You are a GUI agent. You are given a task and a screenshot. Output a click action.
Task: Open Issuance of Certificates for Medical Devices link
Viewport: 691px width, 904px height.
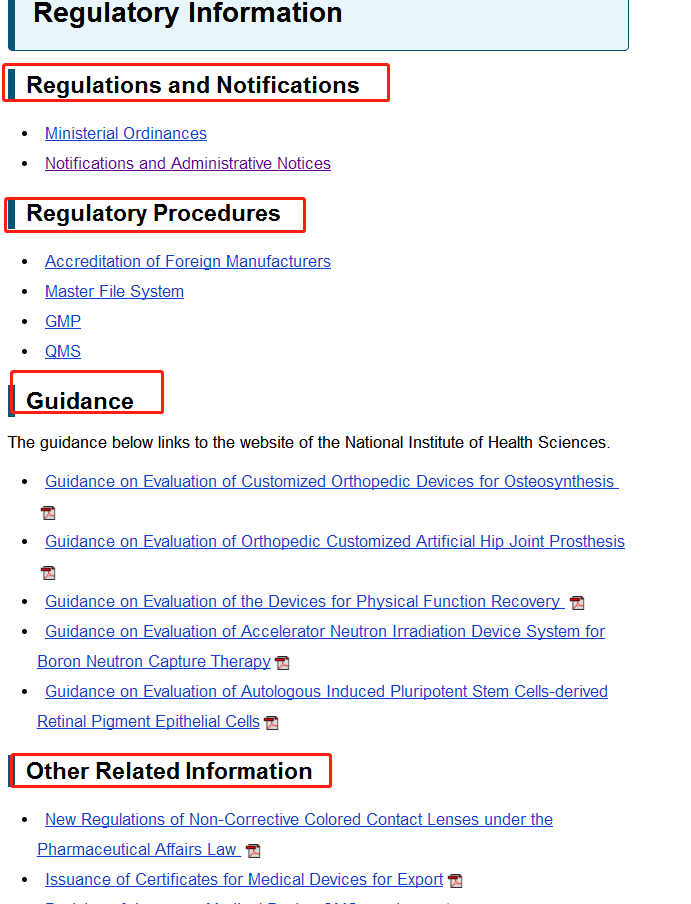244,879
